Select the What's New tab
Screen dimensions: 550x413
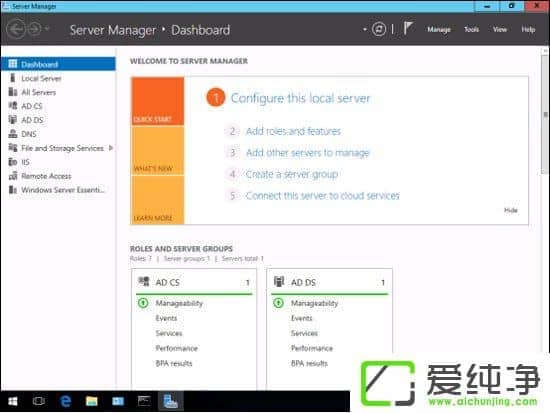(157, 150)
